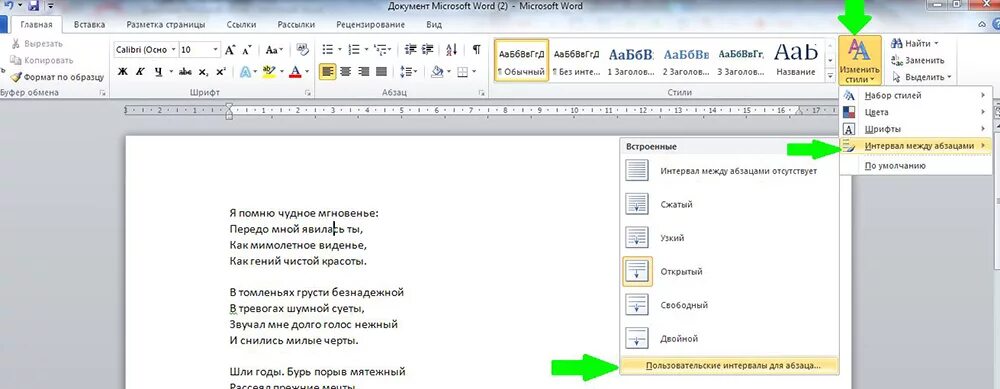Open Набор стилей submenu

pos(916,96)
